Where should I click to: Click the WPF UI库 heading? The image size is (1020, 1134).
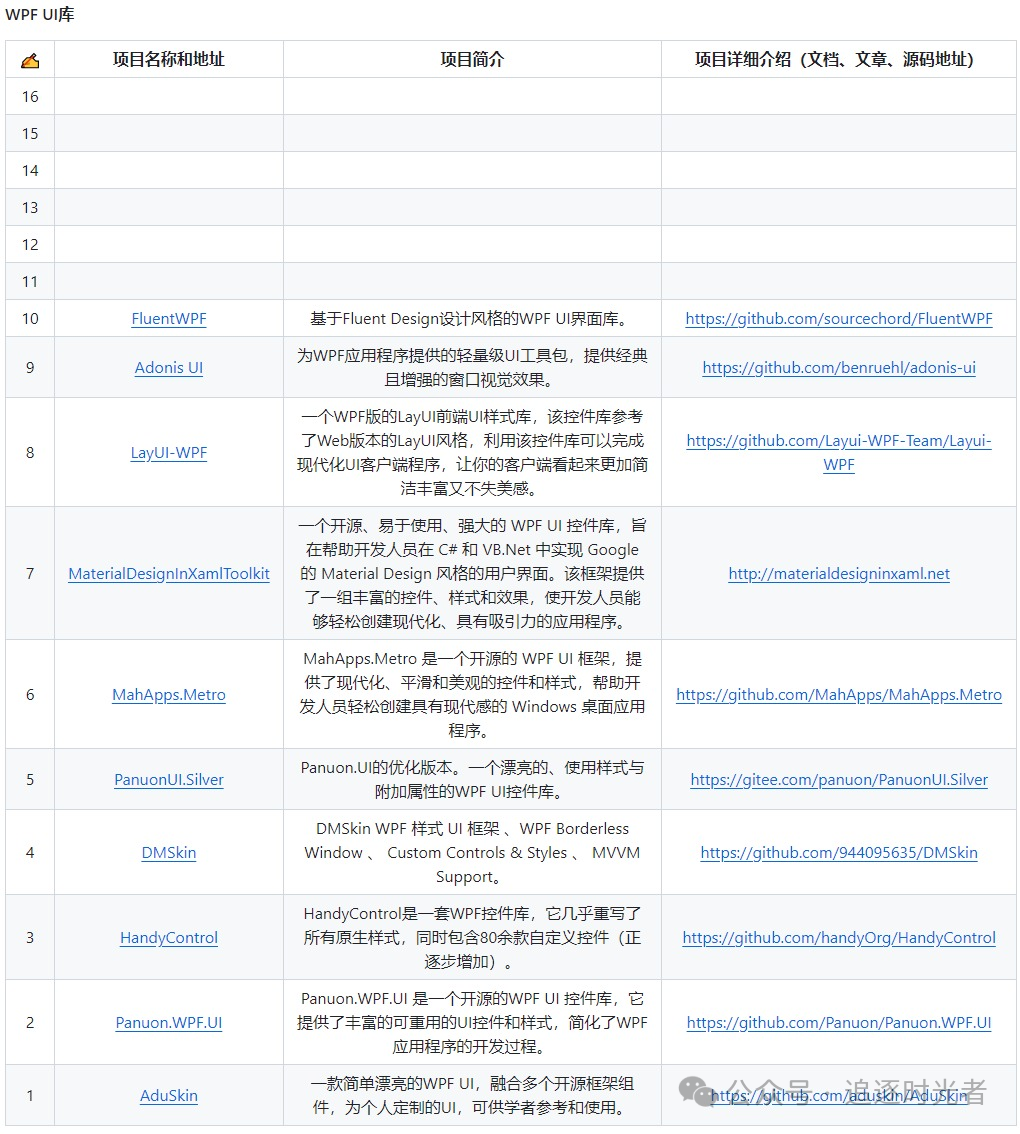[x=40, y=14]
